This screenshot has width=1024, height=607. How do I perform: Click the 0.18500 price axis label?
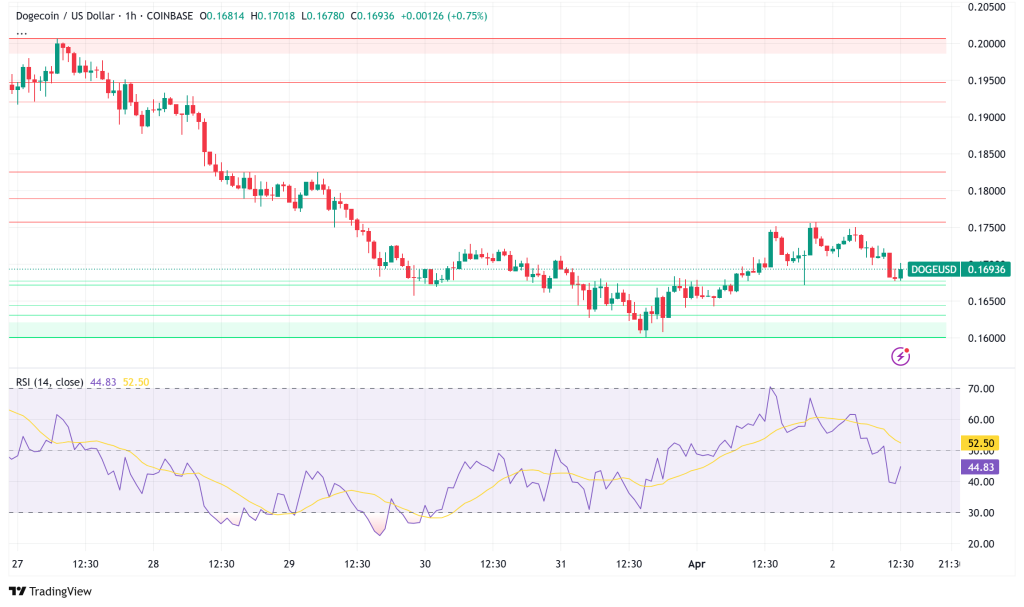[986, 154]
